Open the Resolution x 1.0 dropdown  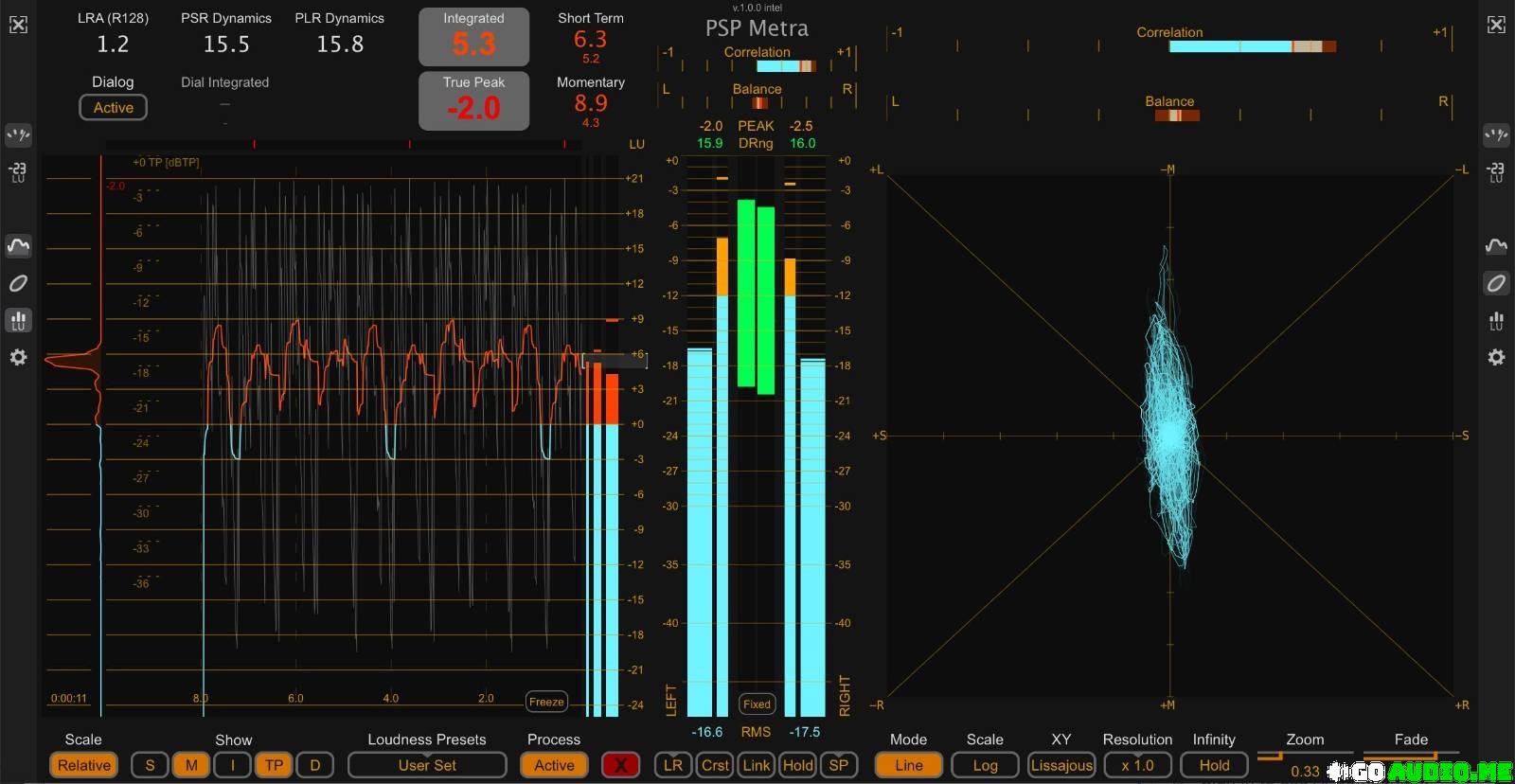point(1137,765)
